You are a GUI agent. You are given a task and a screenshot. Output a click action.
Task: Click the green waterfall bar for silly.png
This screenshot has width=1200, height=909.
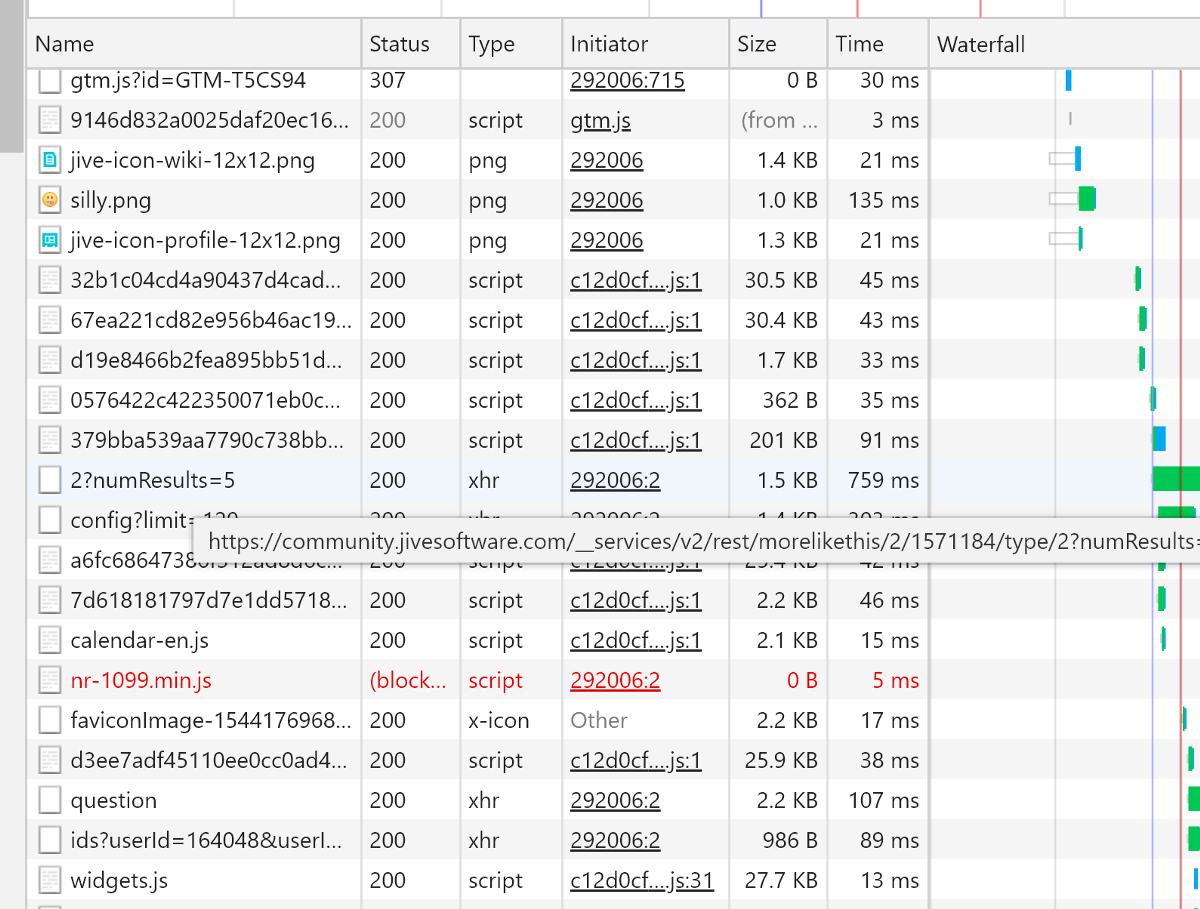pos(1087,199)
